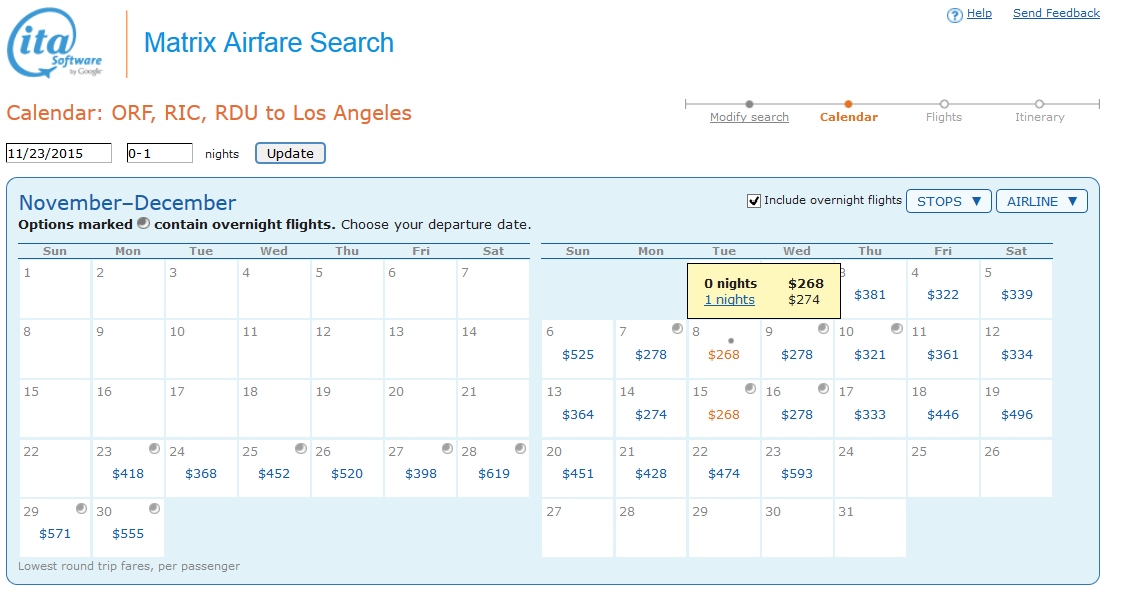1123x605 pixels.
Task: Click the Help question mark icon
Action: 954,14
